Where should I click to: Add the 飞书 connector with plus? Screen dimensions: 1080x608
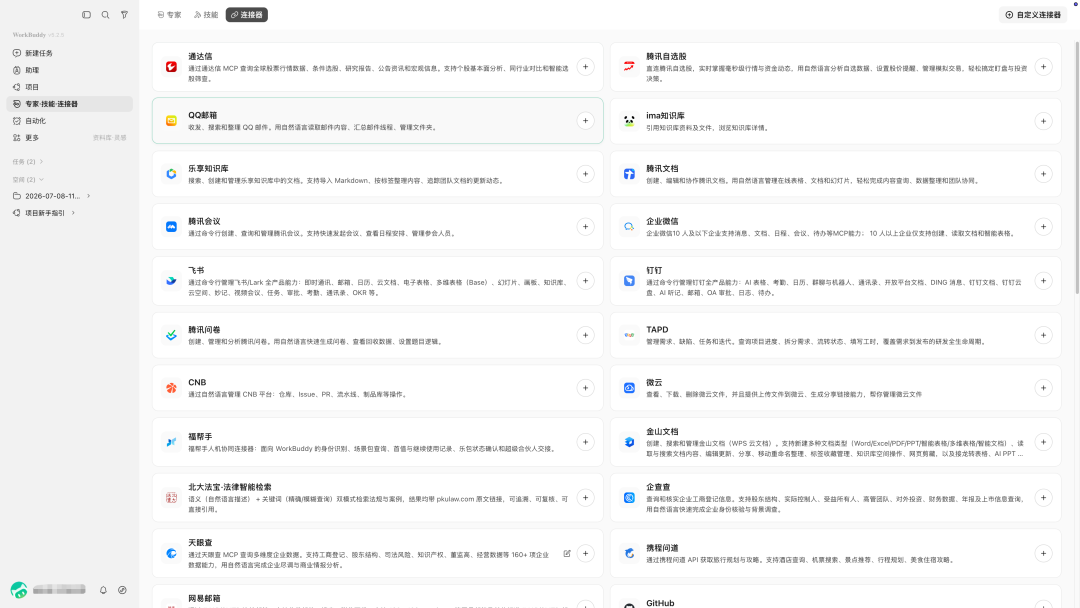(x=585, y=281)
